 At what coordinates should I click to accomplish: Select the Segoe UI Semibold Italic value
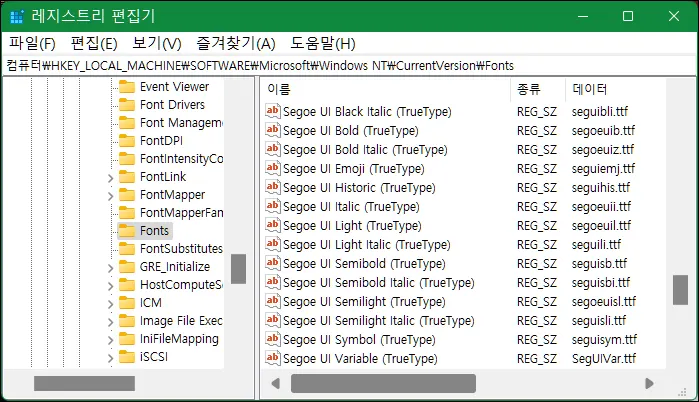pos(378,283)
